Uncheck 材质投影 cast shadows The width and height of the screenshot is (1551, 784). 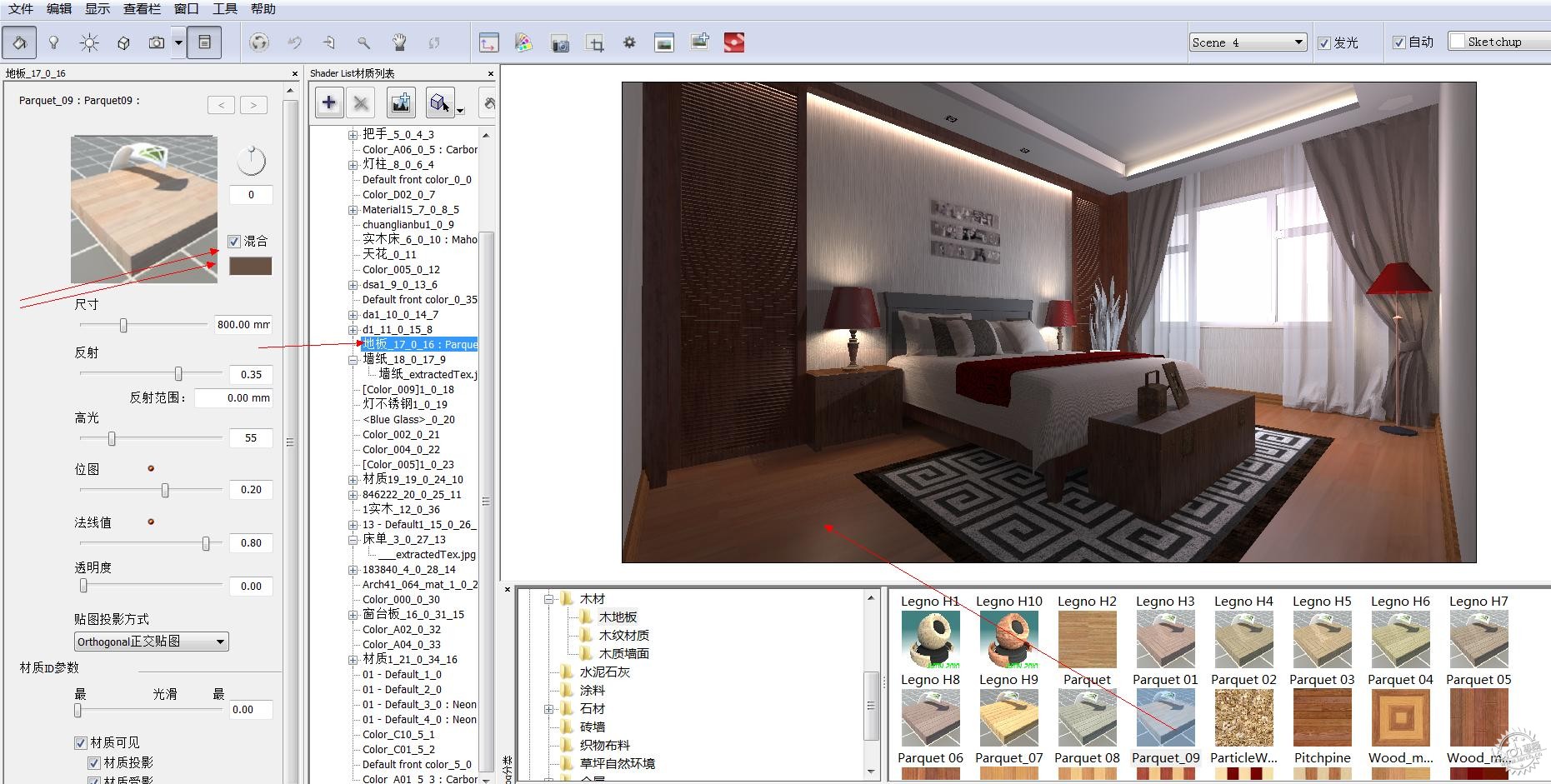(x=94, y=763)
